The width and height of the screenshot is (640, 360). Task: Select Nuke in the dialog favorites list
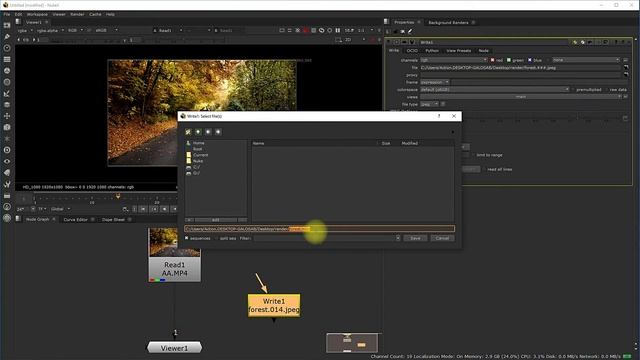coord(198,161)
